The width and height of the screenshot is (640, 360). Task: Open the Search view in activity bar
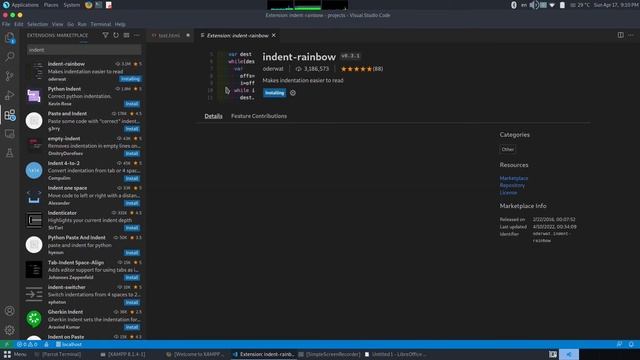pos(10,56)
